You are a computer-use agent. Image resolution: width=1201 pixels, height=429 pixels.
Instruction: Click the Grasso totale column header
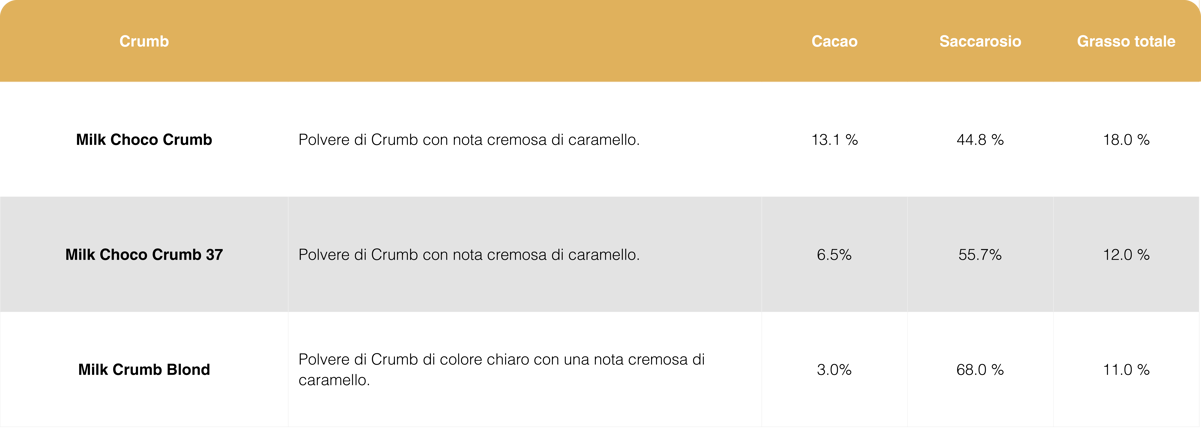tap(1126, 42)
